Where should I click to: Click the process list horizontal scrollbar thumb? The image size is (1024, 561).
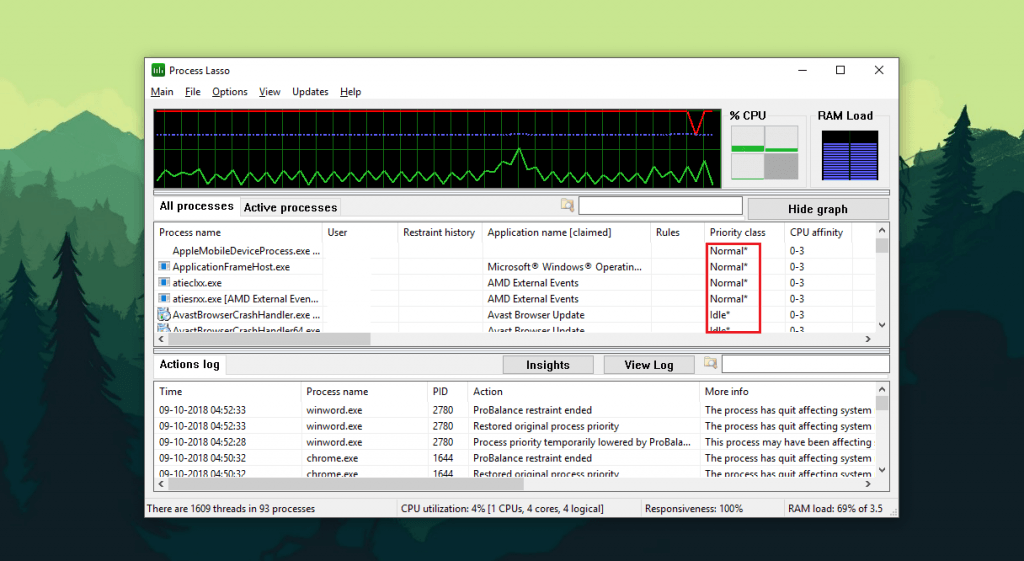click(x=270, y=339)
